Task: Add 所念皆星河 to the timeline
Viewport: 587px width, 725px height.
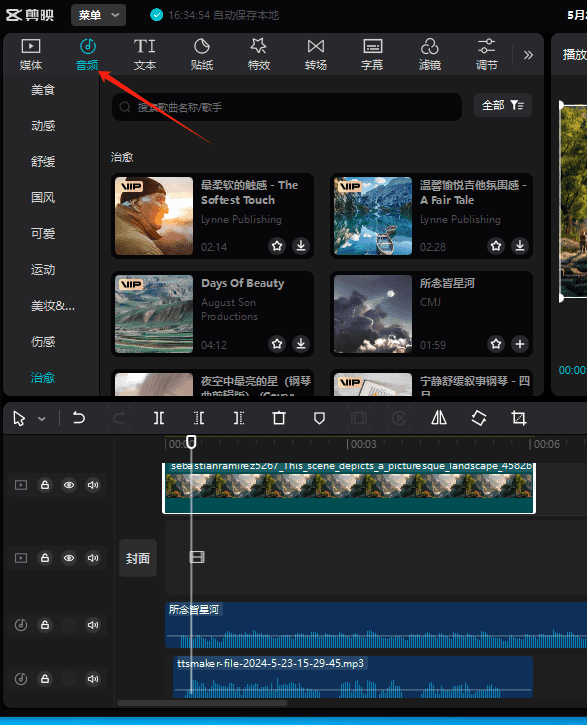Action: pos(520,344)
